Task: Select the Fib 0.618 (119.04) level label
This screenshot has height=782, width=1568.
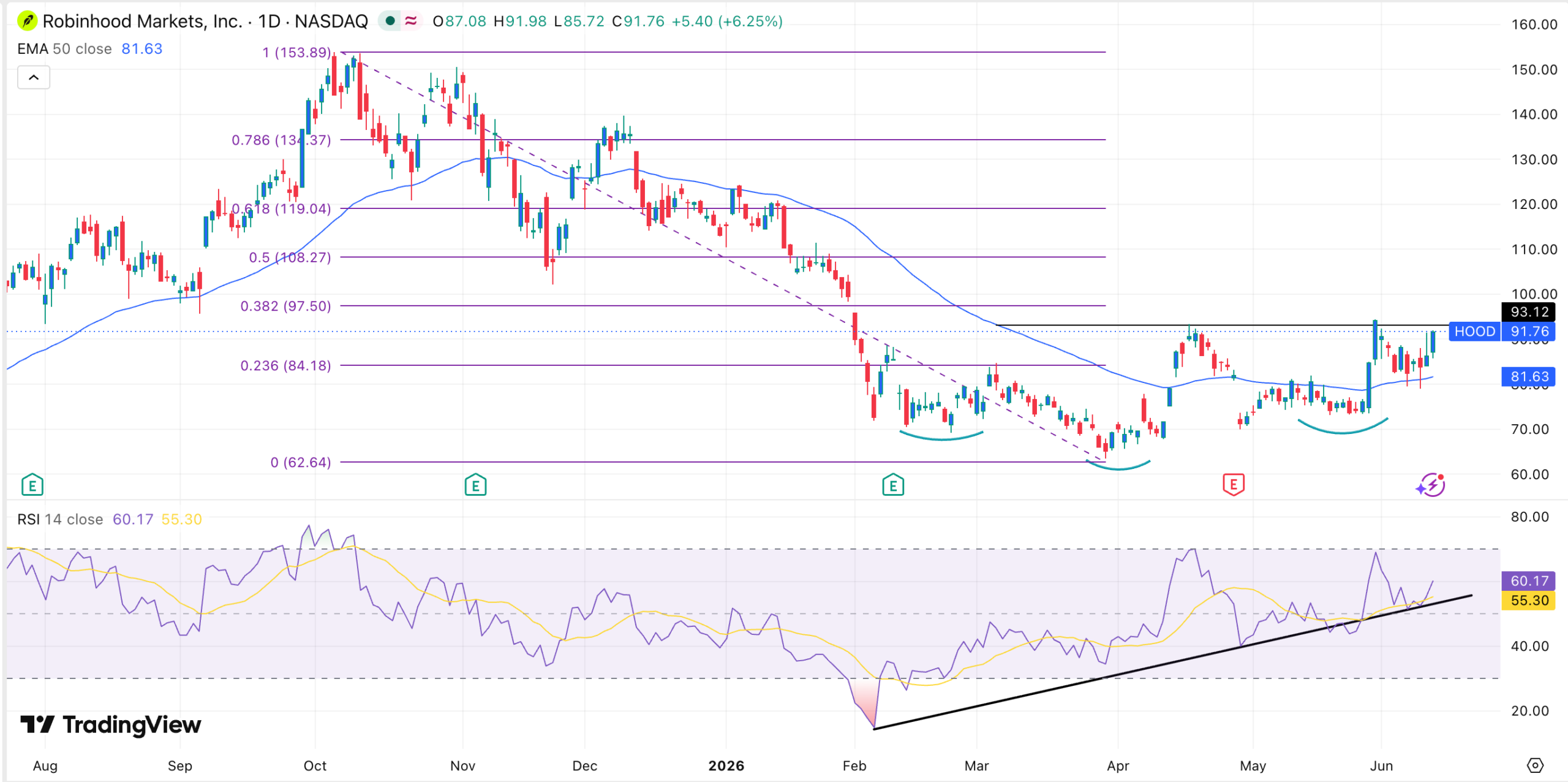Action: (x=281, y=209)
